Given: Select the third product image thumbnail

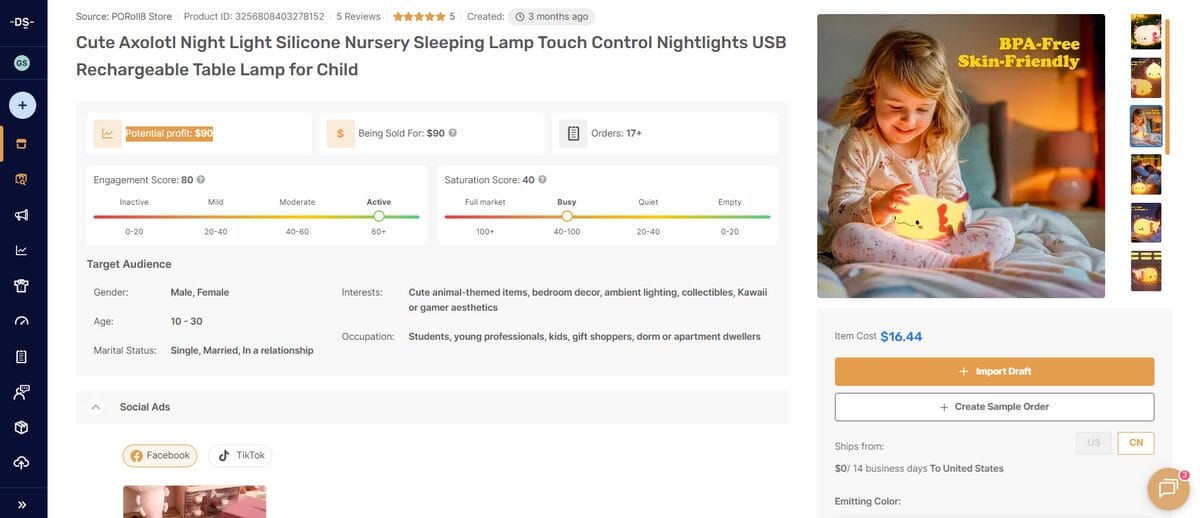Looking at the screenshot, I should (x=1145, y=127).
